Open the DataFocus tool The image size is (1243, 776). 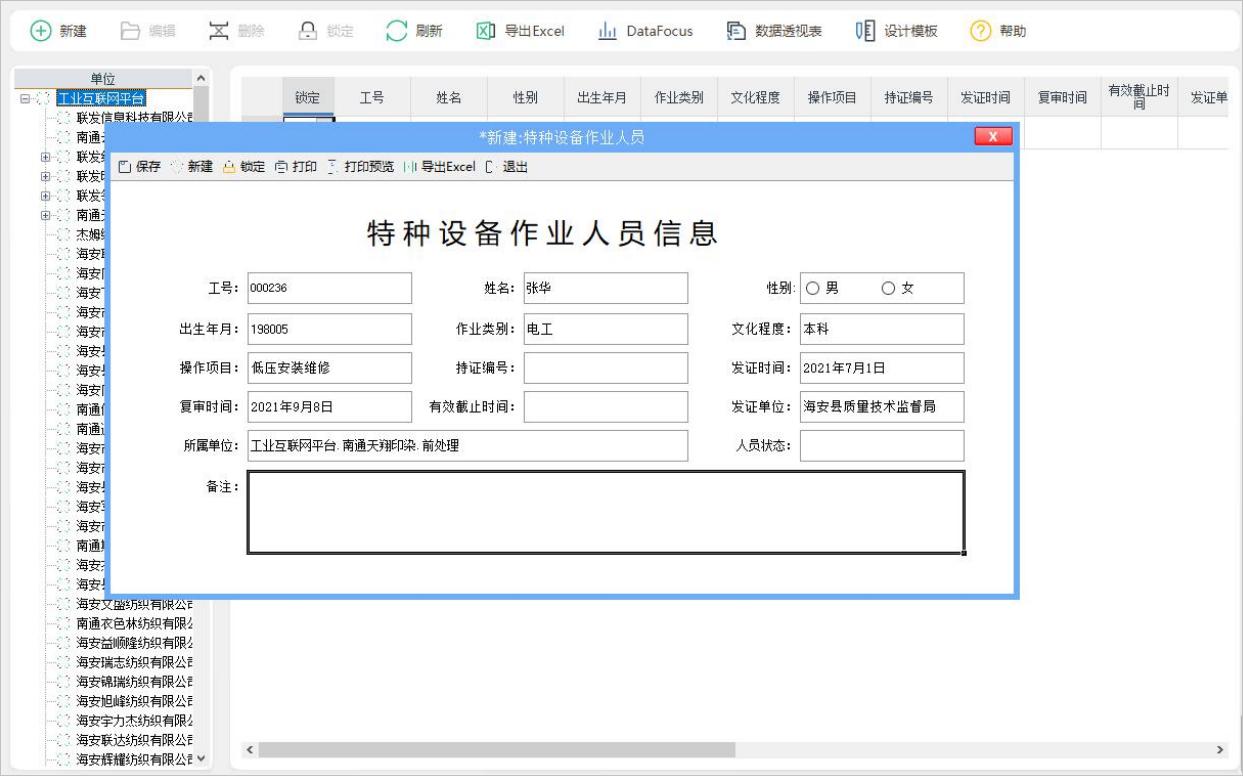tap(645, 31)
